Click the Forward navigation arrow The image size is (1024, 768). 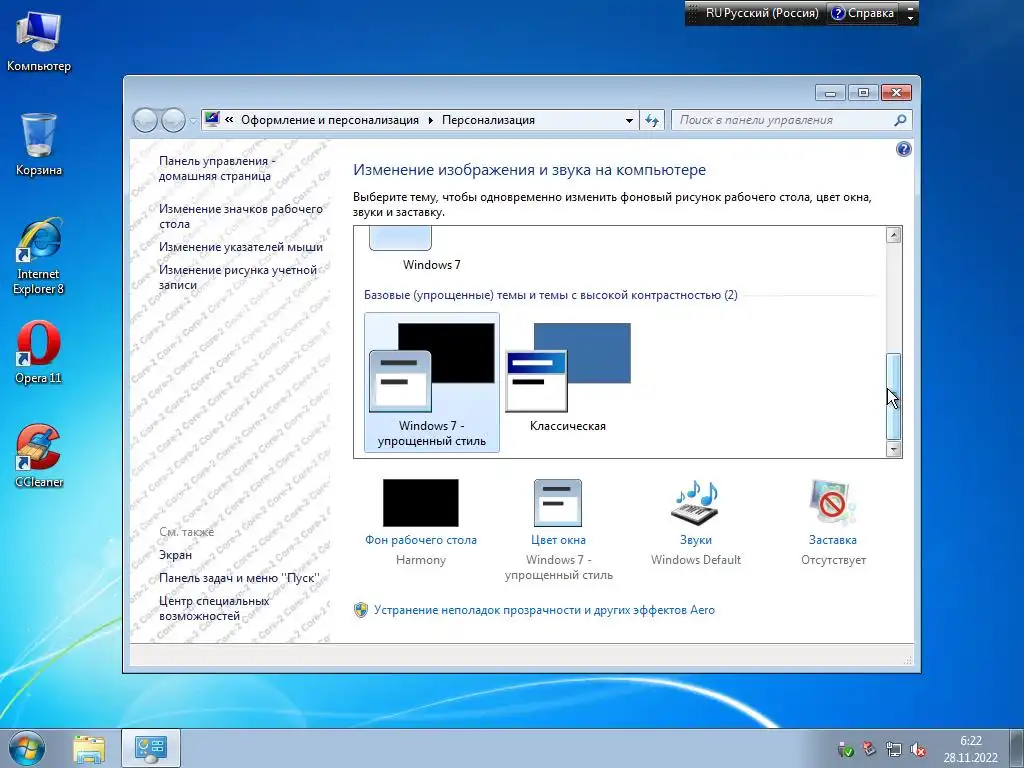173,120
